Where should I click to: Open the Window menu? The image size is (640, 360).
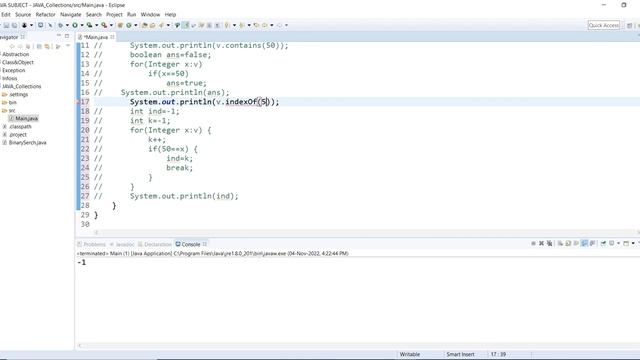click(150, 14)
